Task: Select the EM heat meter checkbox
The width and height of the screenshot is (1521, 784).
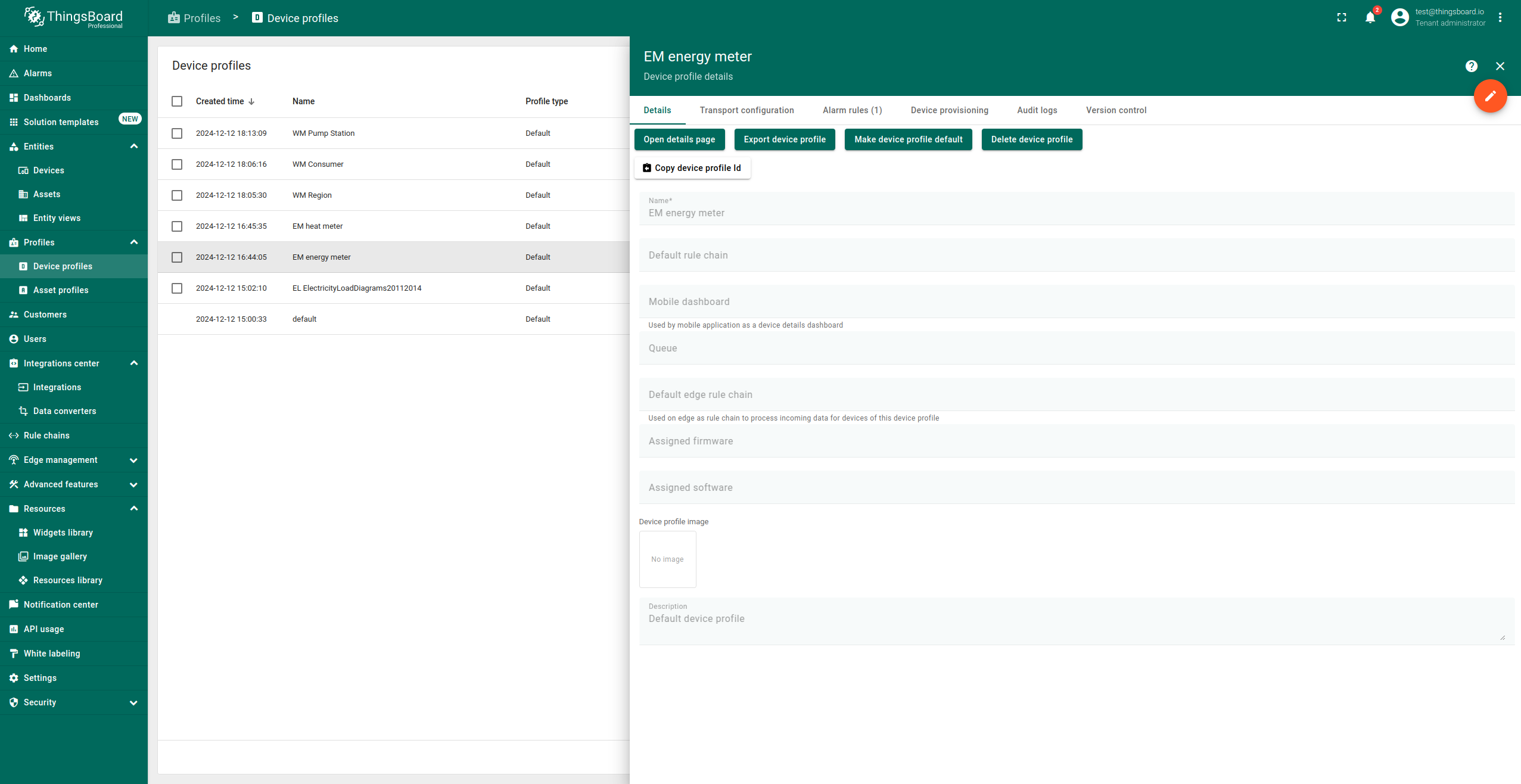Action: (177, 226)
